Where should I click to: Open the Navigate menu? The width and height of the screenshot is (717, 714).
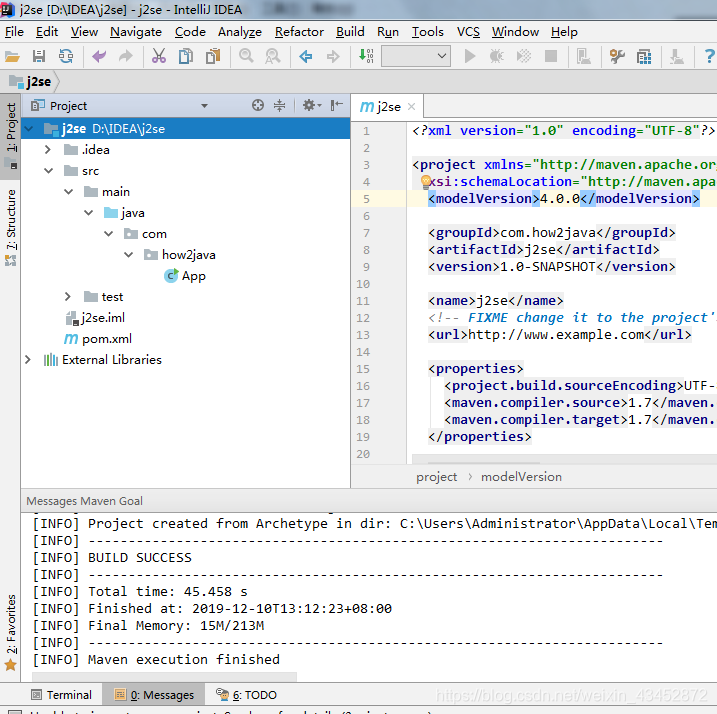pyautogui.click(x=136, y=32)
